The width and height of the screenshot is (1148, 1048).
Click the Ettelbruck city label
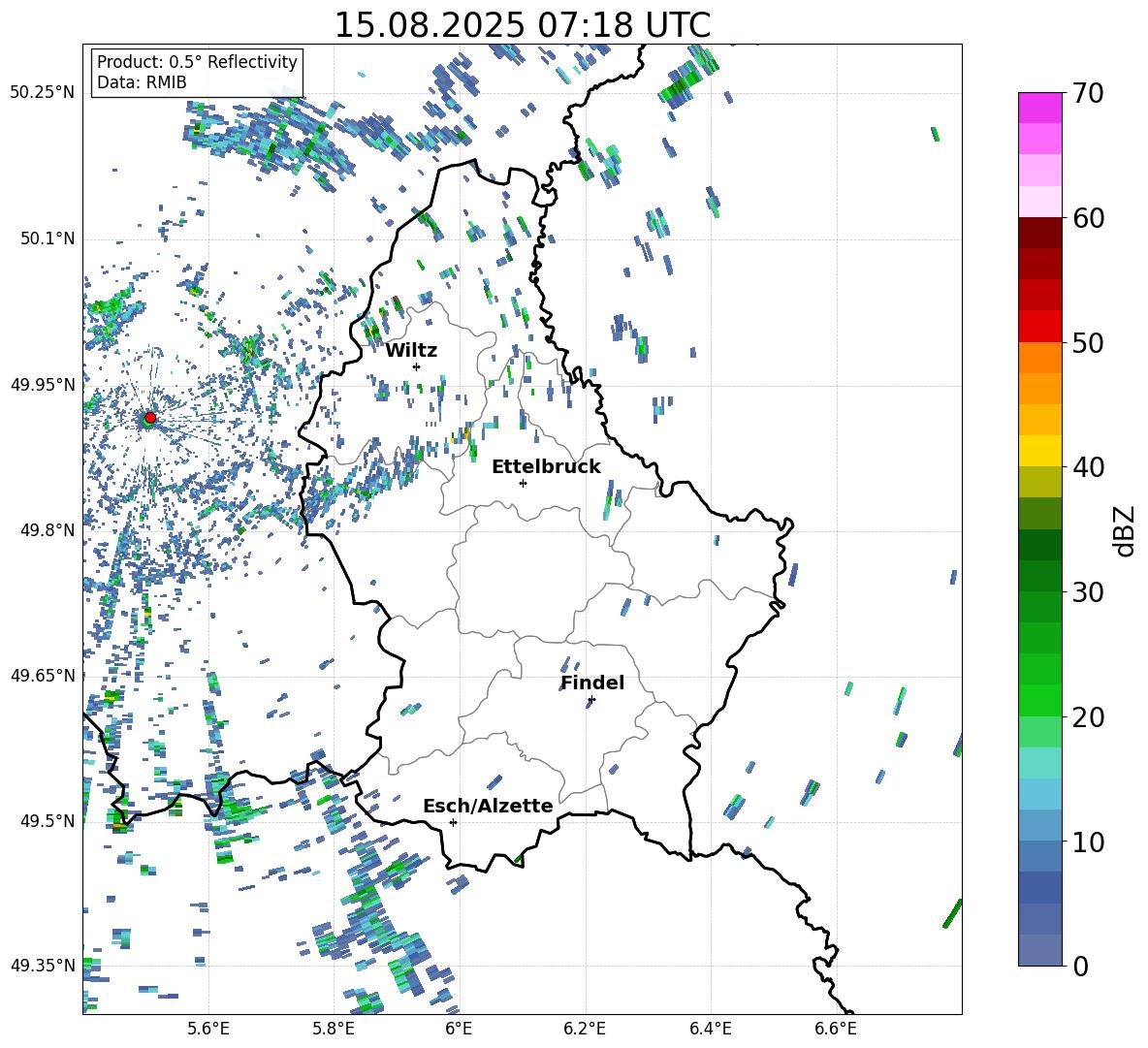pyautogui.click(x=546, y=467)
